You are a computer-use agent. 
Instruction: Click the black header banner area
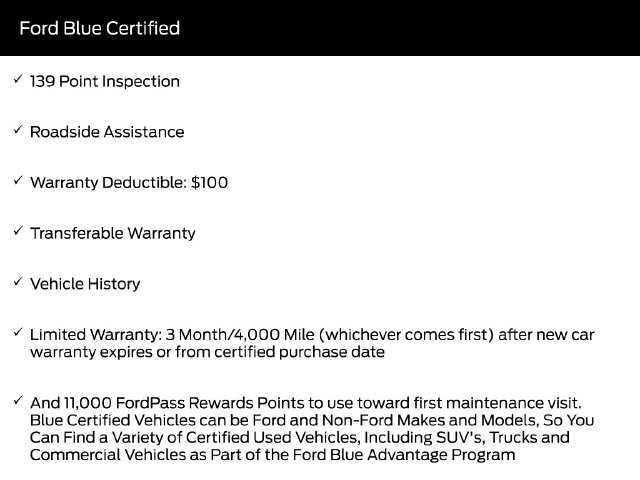tap(320, 28)
